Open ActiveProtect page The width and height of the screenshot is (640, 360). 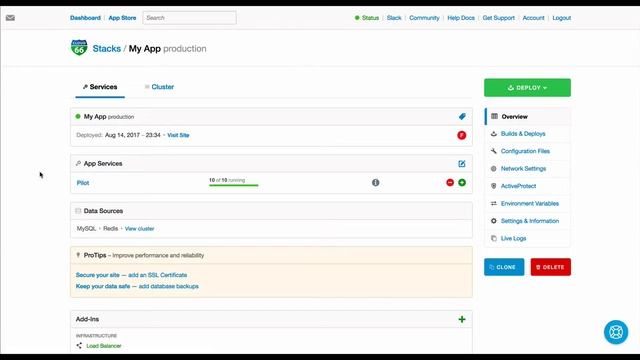tap(518, 186)
